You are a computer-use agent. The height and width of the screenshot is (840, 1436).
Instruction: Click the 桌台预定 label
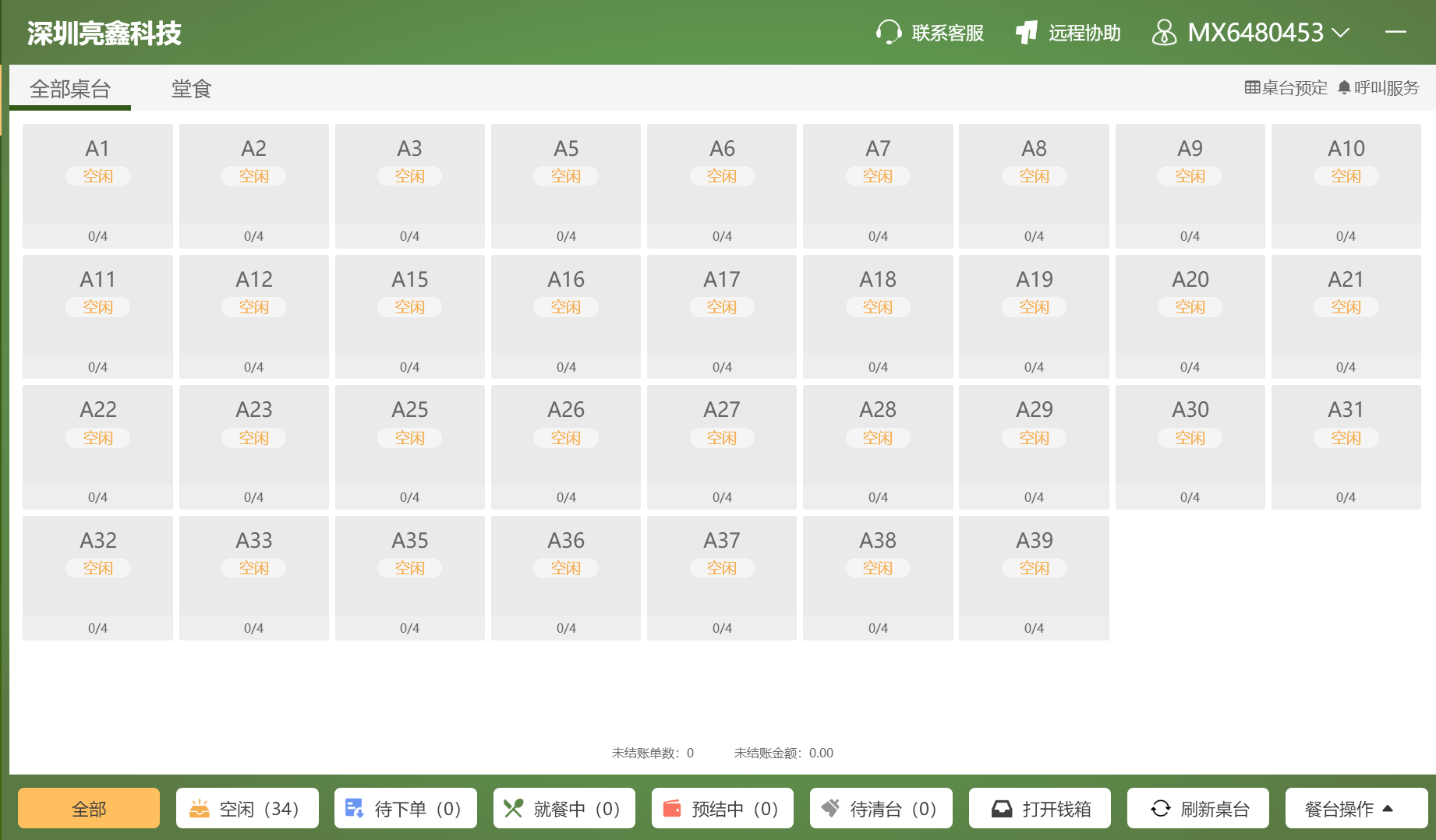(1295, 87)
